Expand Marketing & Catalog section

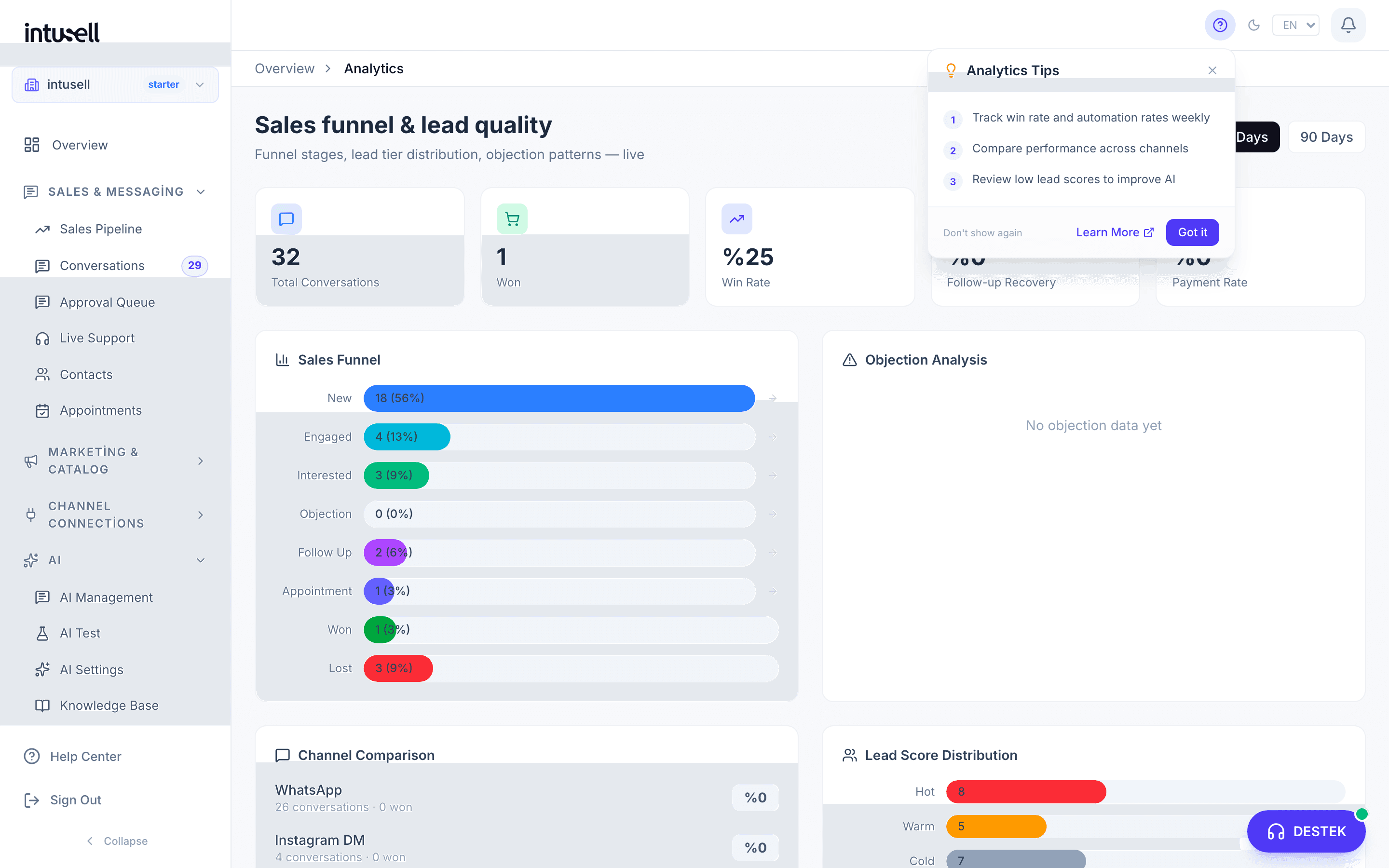click(115, 461)
